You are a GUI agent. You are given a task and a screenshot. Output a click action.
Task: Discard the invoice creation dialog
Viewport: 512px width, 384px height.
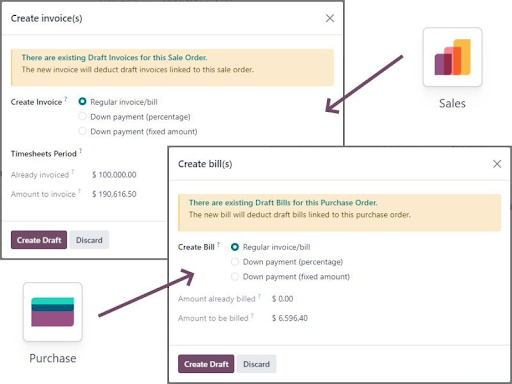pos(89,240)
